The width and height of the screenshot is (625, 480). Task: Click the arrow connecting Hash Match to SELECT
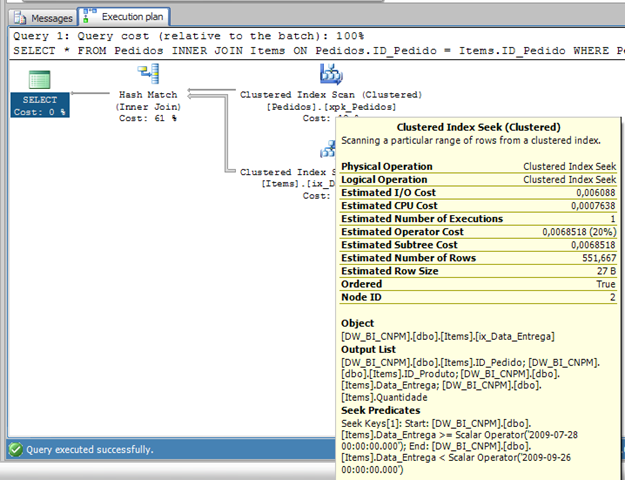[90, 95]
